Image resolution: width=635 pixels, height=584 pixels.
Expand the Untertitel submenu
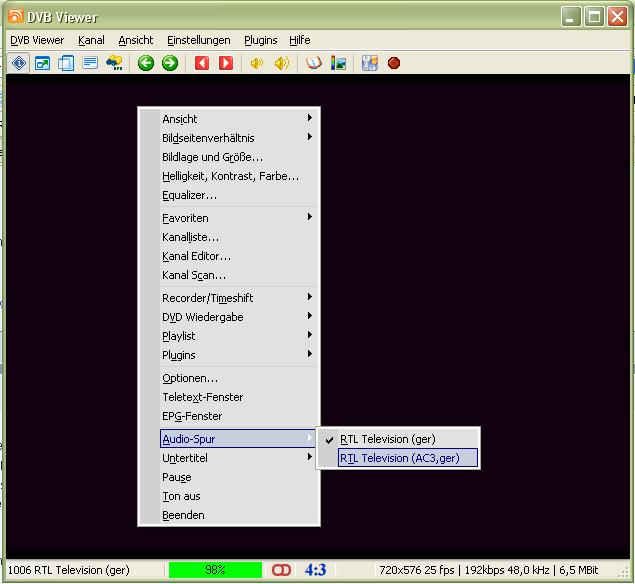tap(238, 458)
